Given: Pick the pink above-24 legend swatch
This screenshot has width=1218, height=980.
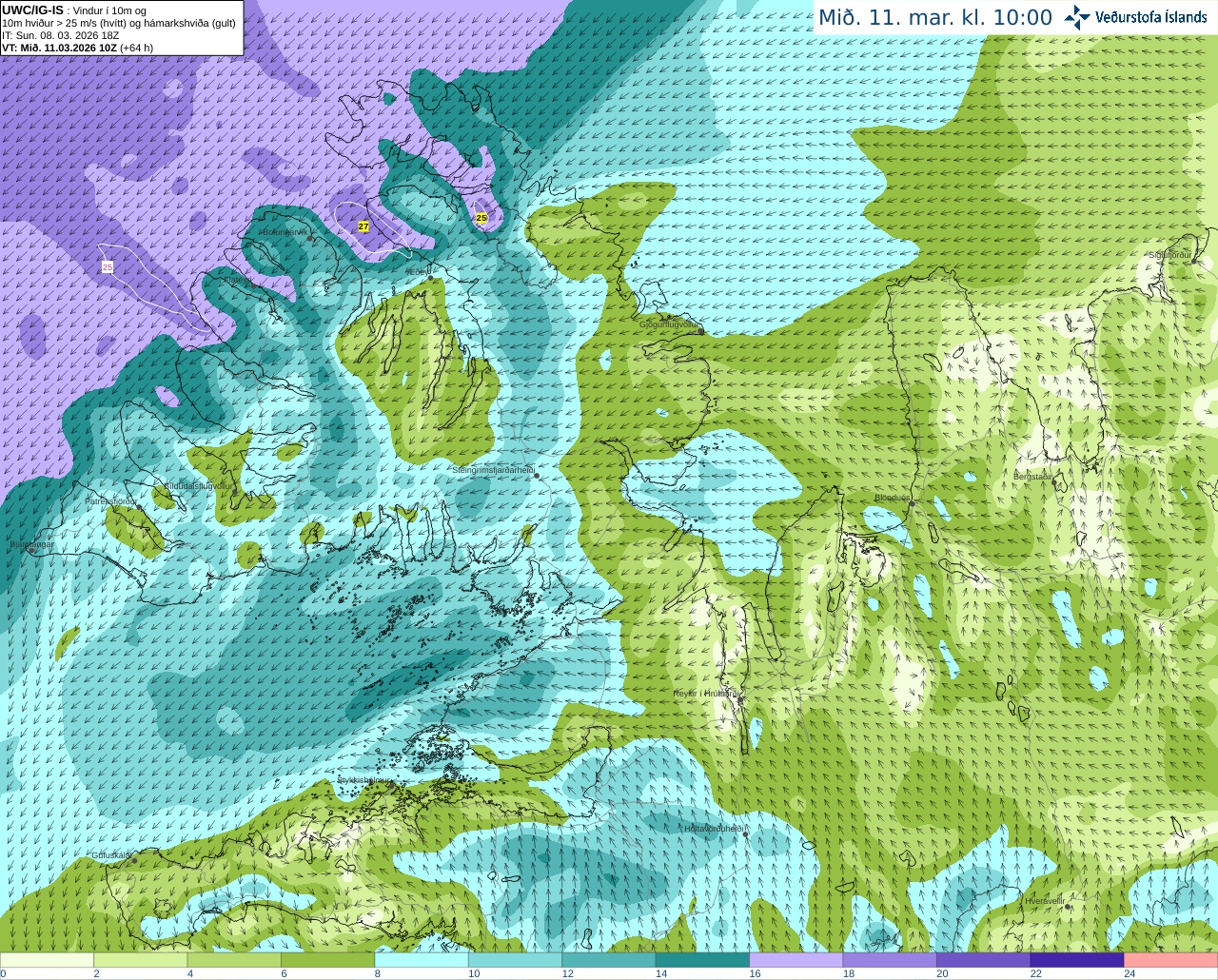Looking at the screenshot, I should pyautogui.click(x=1171, y=960).
